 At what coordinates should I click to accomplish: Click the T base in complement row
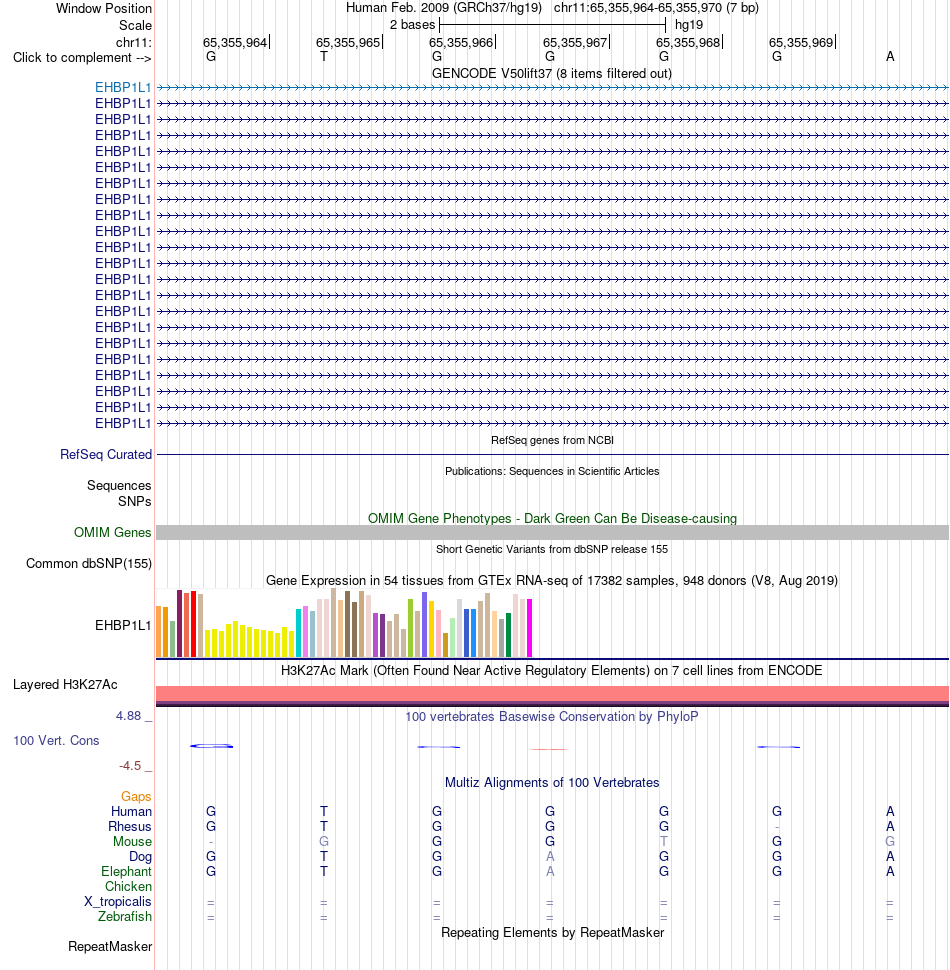point(323,56)
